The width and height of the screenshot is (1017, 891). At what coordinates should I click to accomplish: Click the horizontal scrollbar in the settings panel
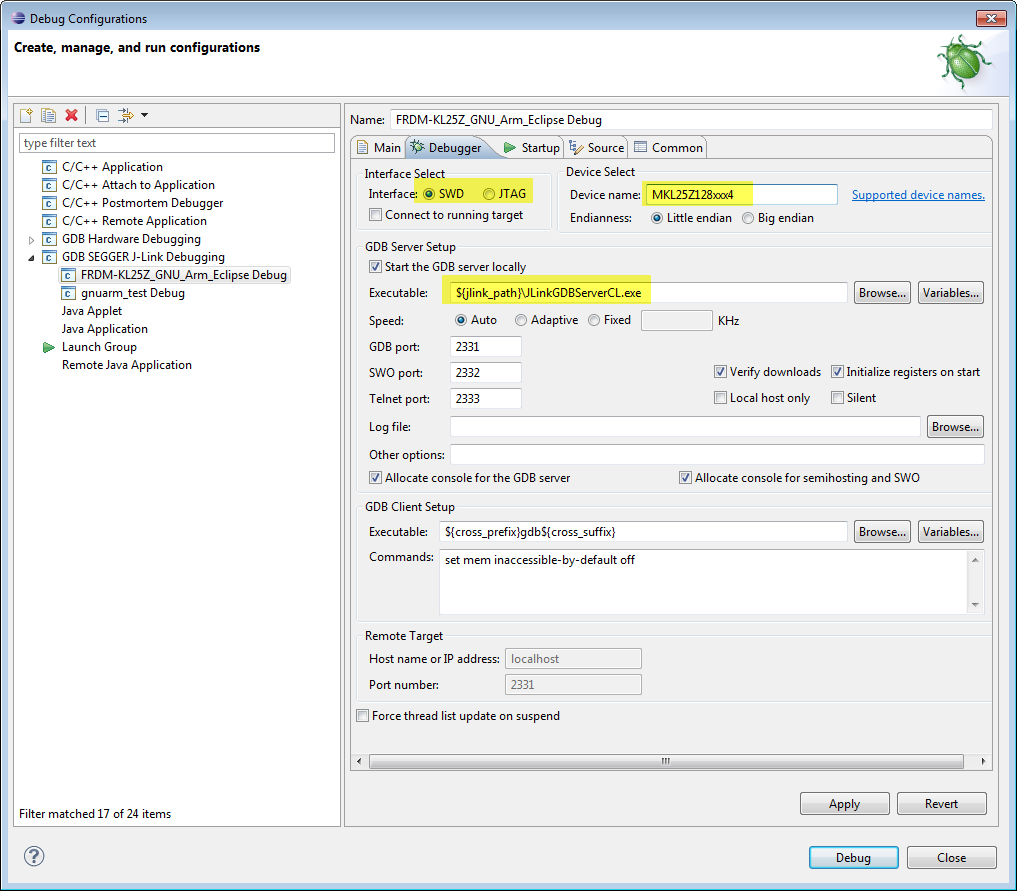click(665, 761)
